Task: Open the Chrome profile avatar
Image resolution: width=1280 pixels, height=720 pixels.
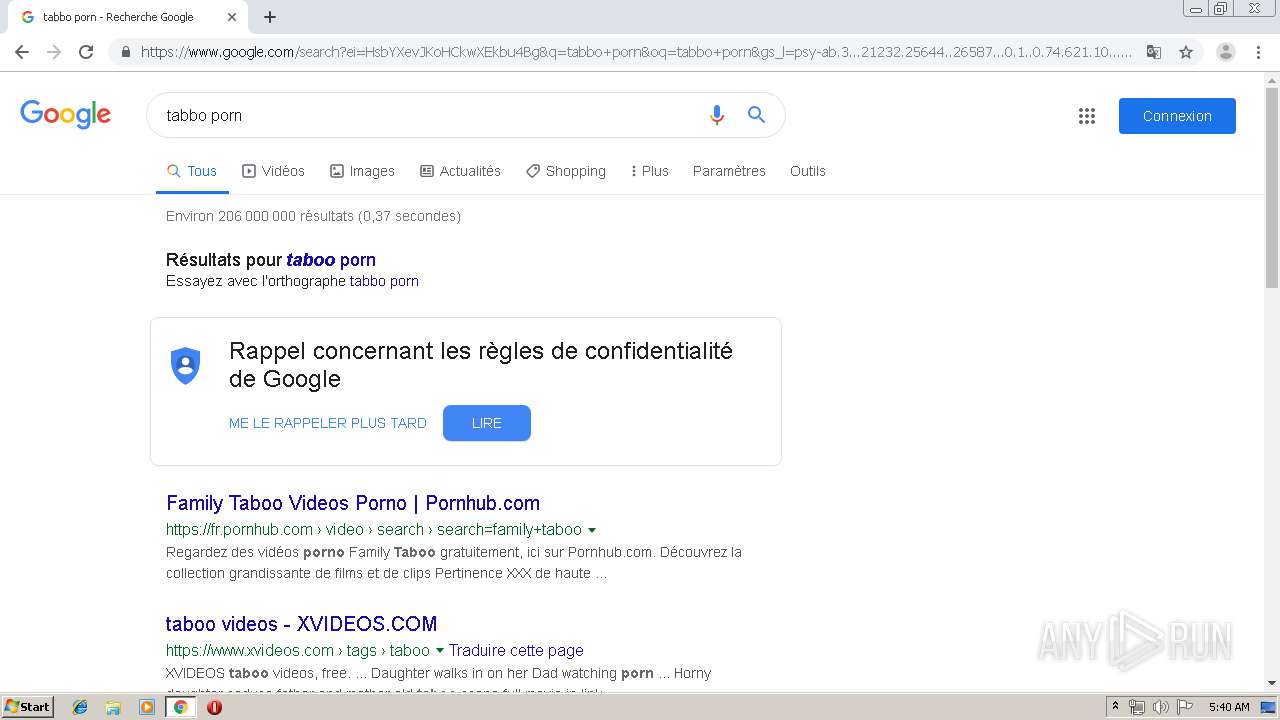Action: (1226, 52)
